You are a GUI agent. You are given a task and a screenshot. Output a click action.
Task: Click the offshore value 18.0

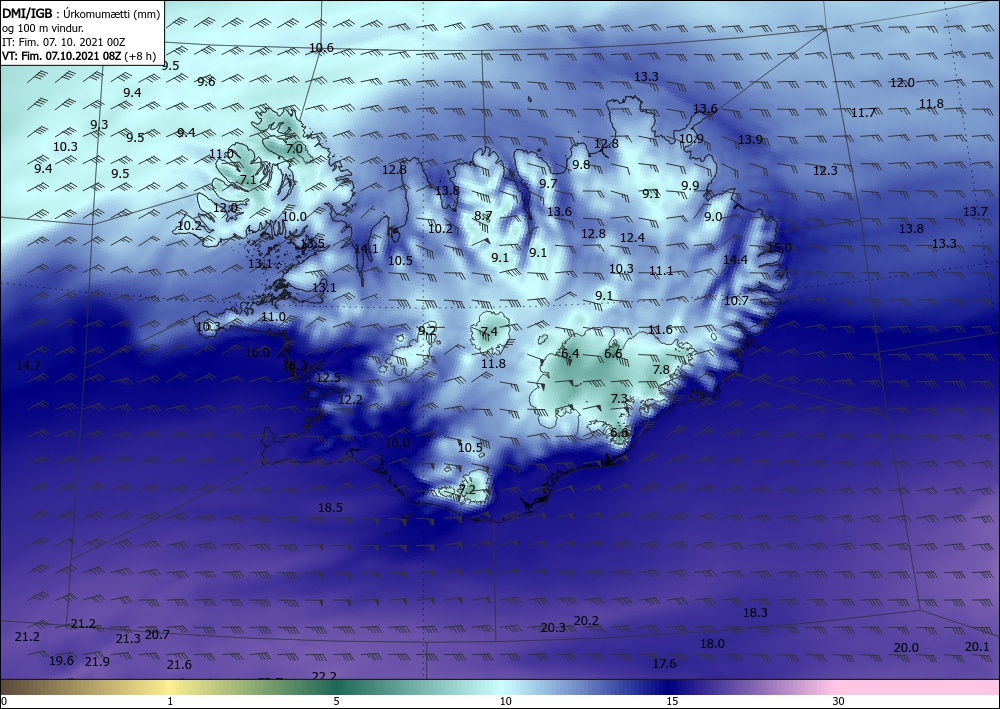click(712, 644)
